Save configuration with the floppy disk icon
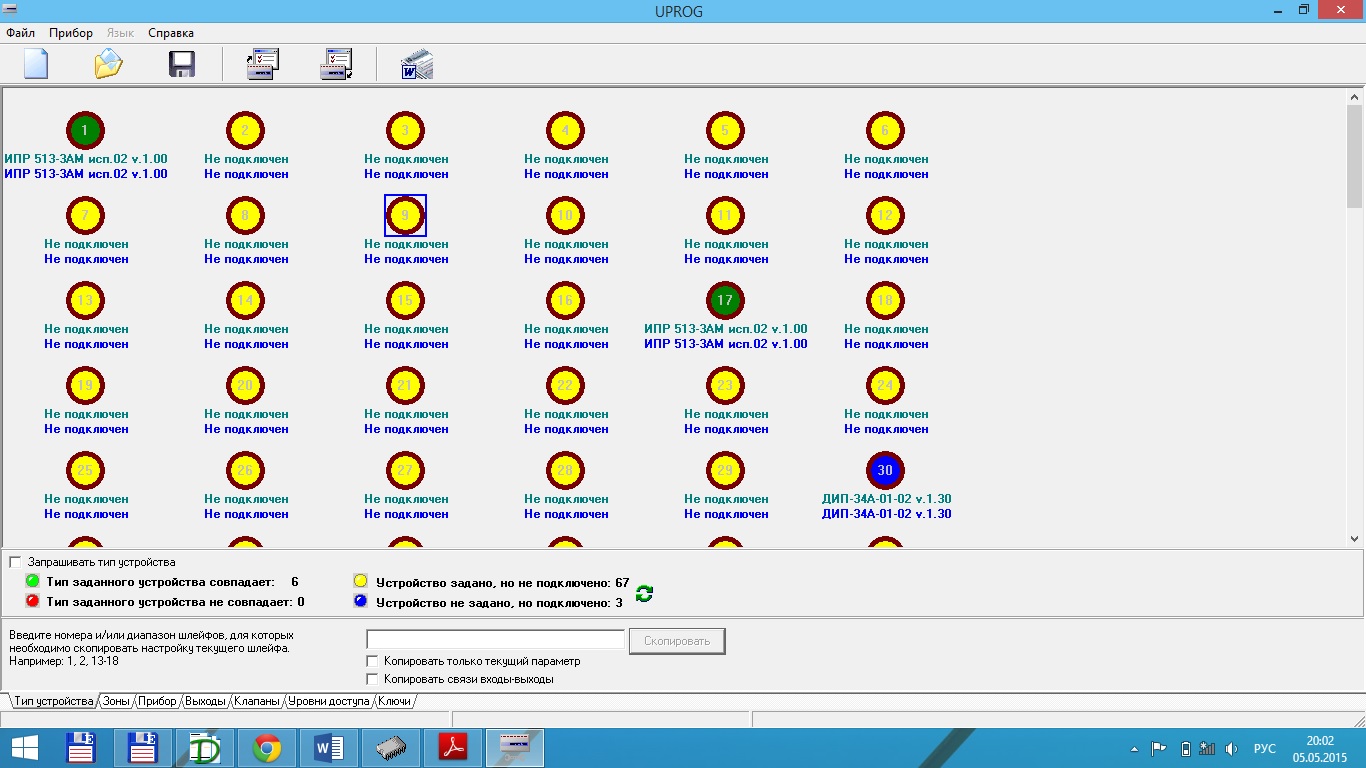1366x768 pixels. point(181,64)
